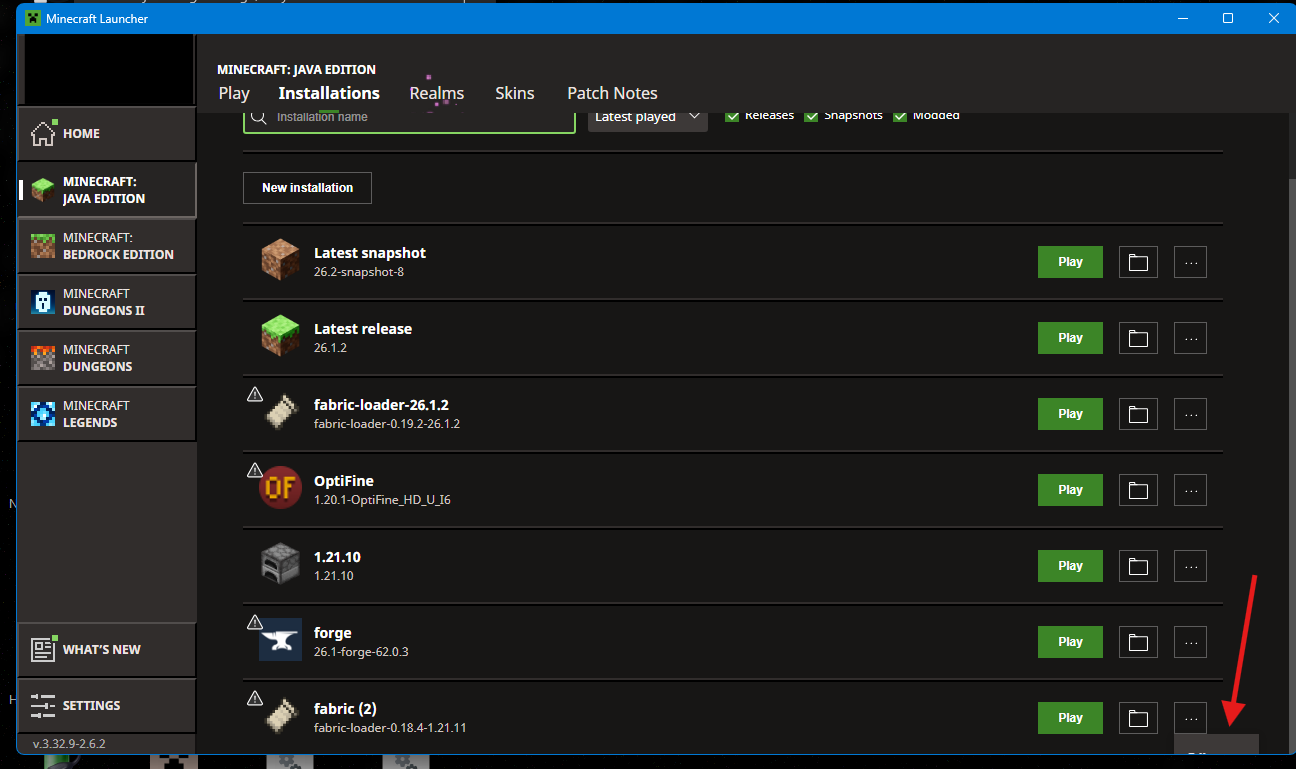Open the What's New page
1296x769 pixels.
point(106,650)
